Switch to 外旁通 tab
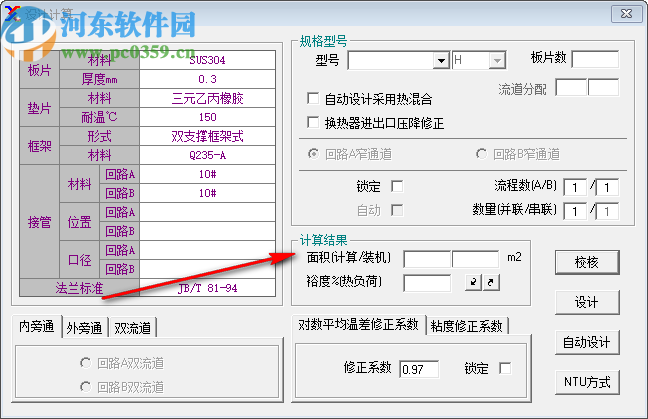 (x=85, y=328)
